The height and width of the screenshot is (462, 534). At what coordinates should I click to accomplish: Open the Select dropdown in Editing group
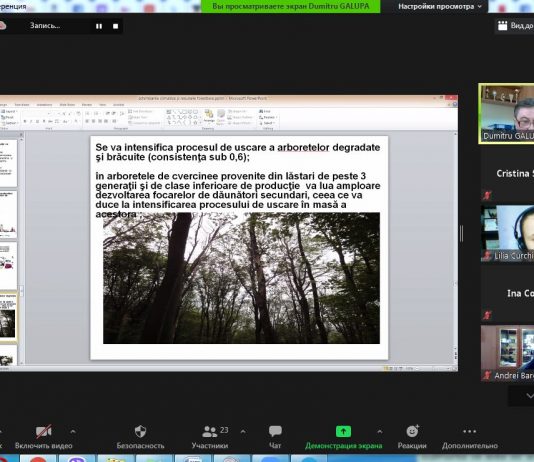click(x=266, y=123)
